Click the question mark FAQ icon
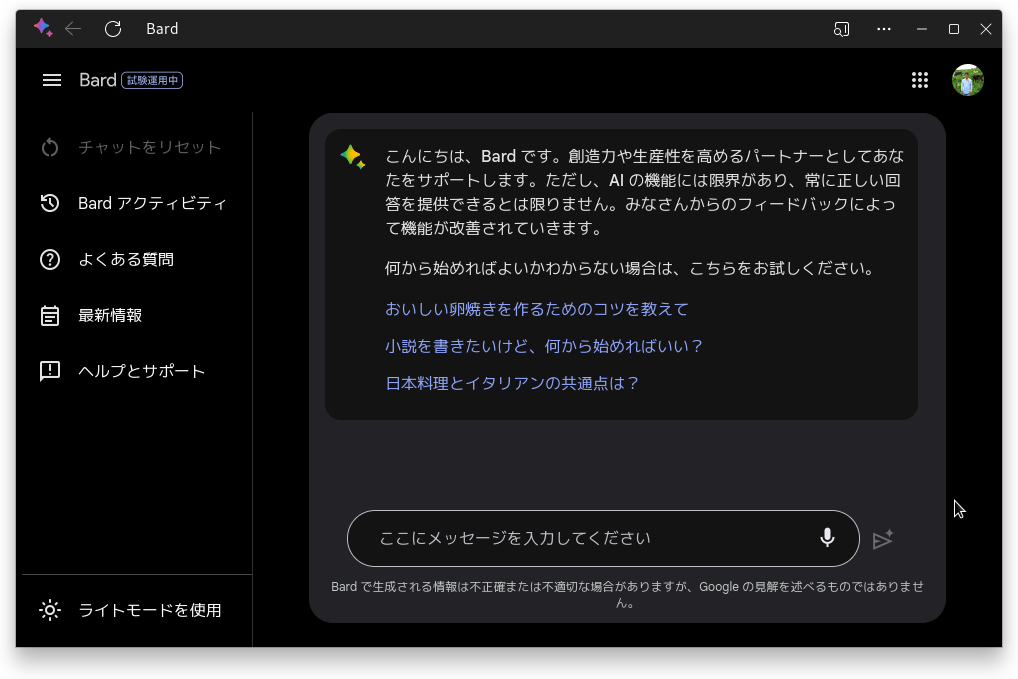Screen dimensions: 1018x679 (50, 260)
